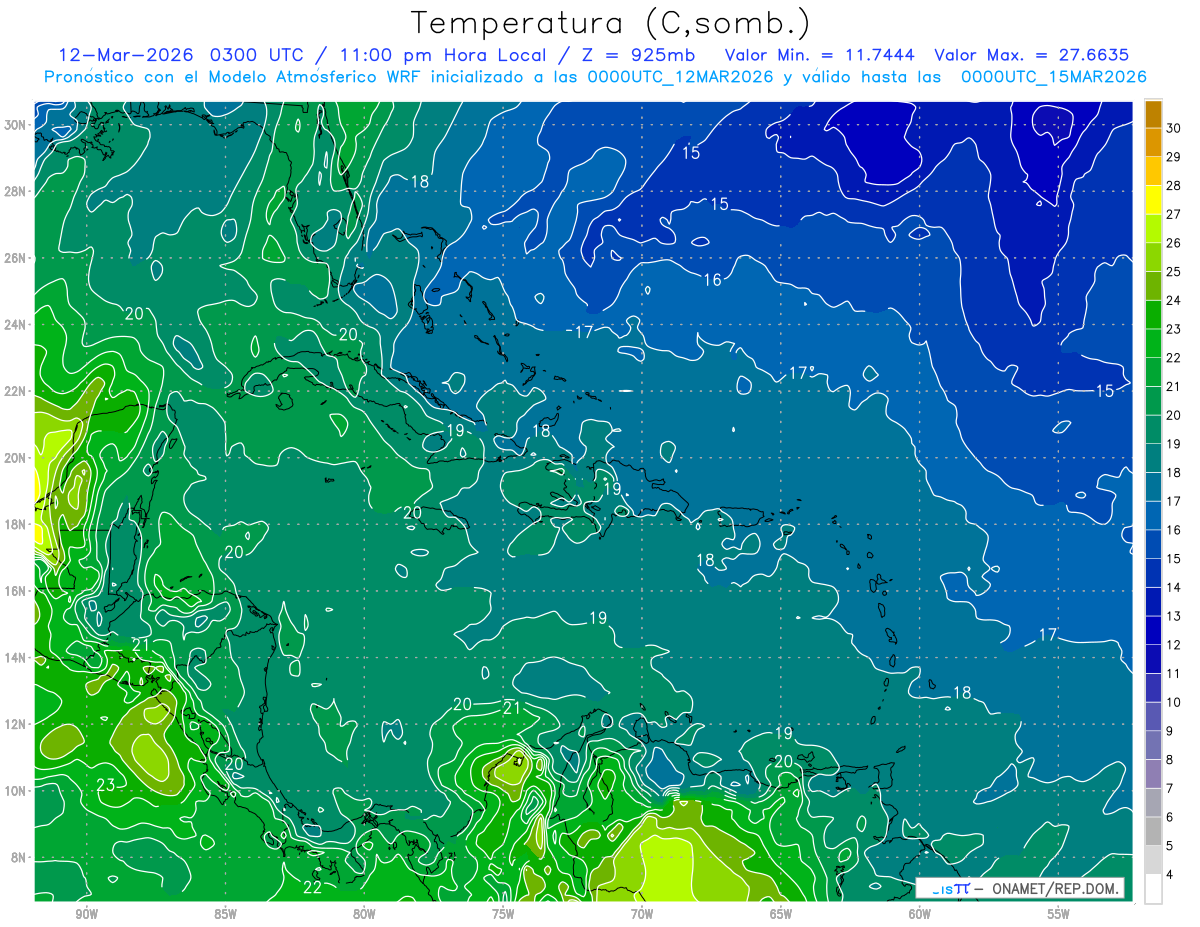Click the purple swatch between 7 and 8
The image size is (1200, 927).
1153,774
